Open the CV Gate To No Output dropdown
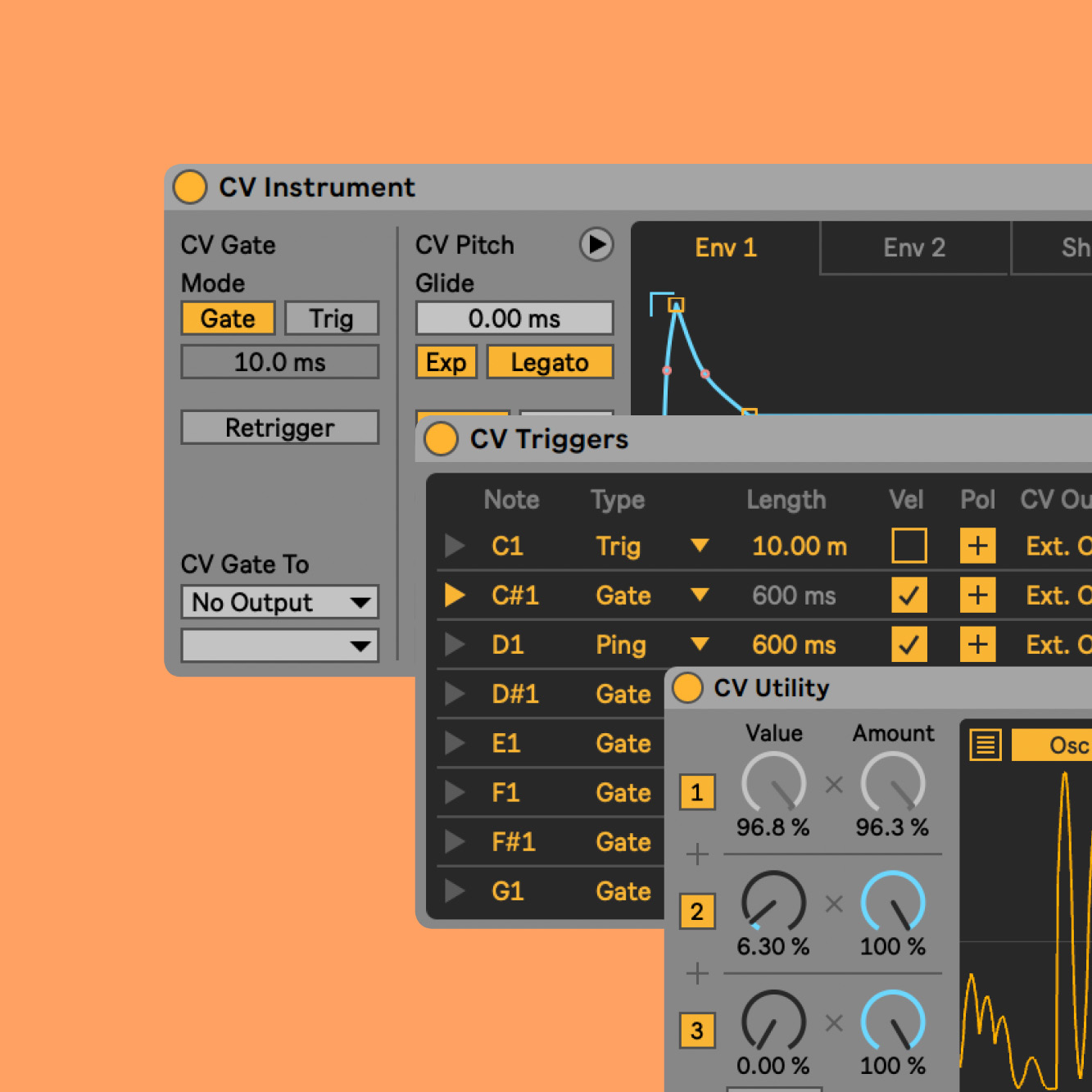Screen dimensions: 1092x1092 coord(279,602)
